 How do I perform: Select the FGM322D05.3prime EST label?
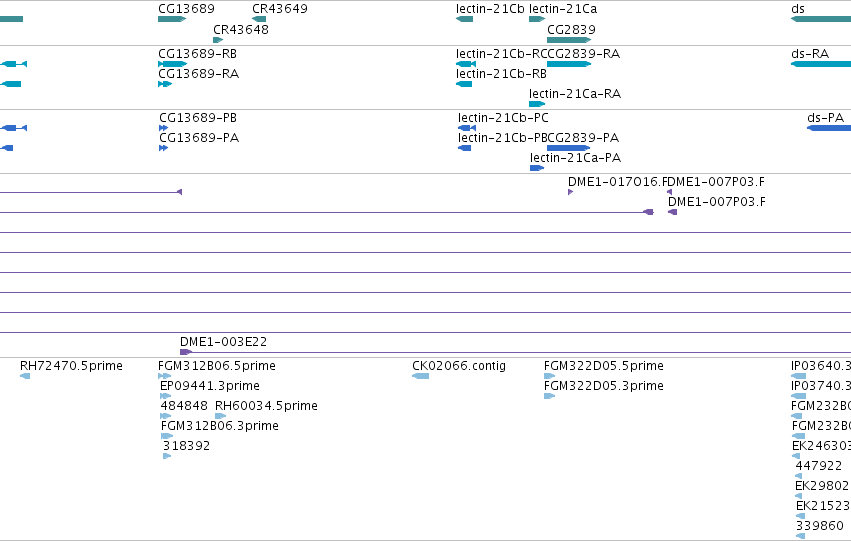604,385
